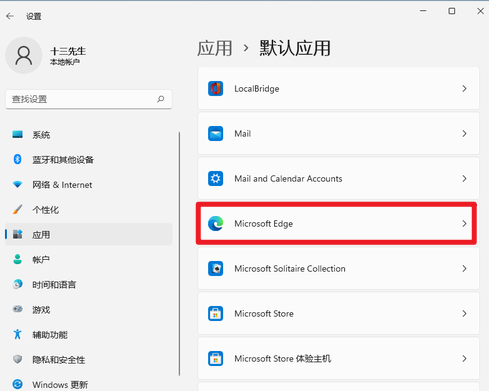Image resolution: width=489 pixels, height=391 pixels.
Task: Click the user profile avatar
Action: [x=24, y=55]
